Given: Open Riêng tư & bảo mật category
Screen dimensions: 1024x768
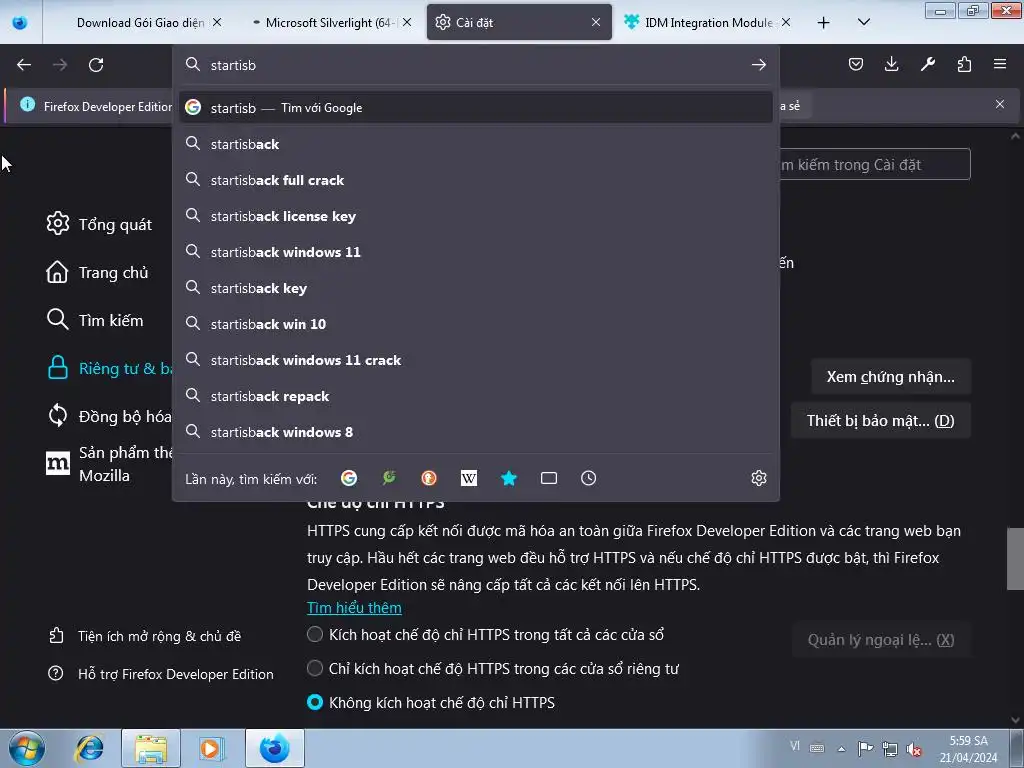Looking at the screenshot, I should 108,368.
